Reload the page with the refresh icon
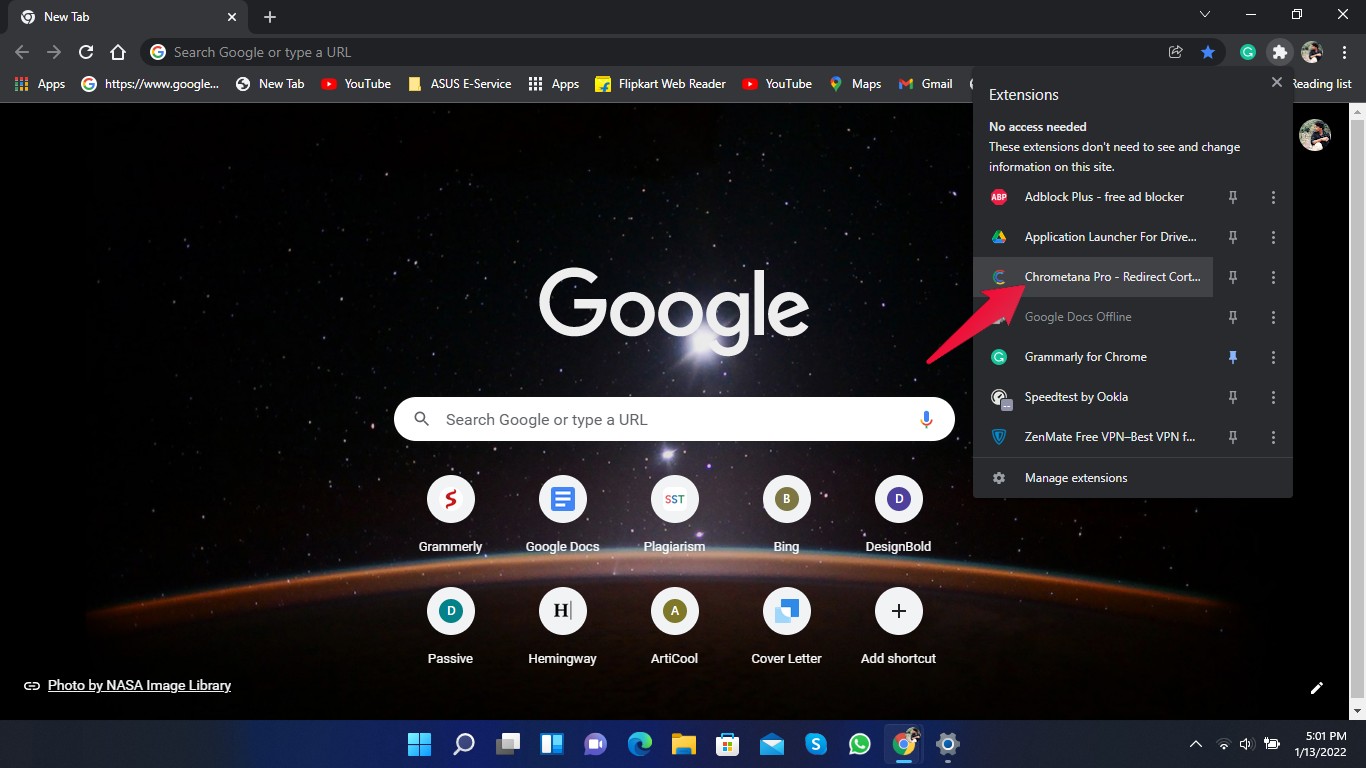The image size is (1366, 768). (x=86, y=52)
